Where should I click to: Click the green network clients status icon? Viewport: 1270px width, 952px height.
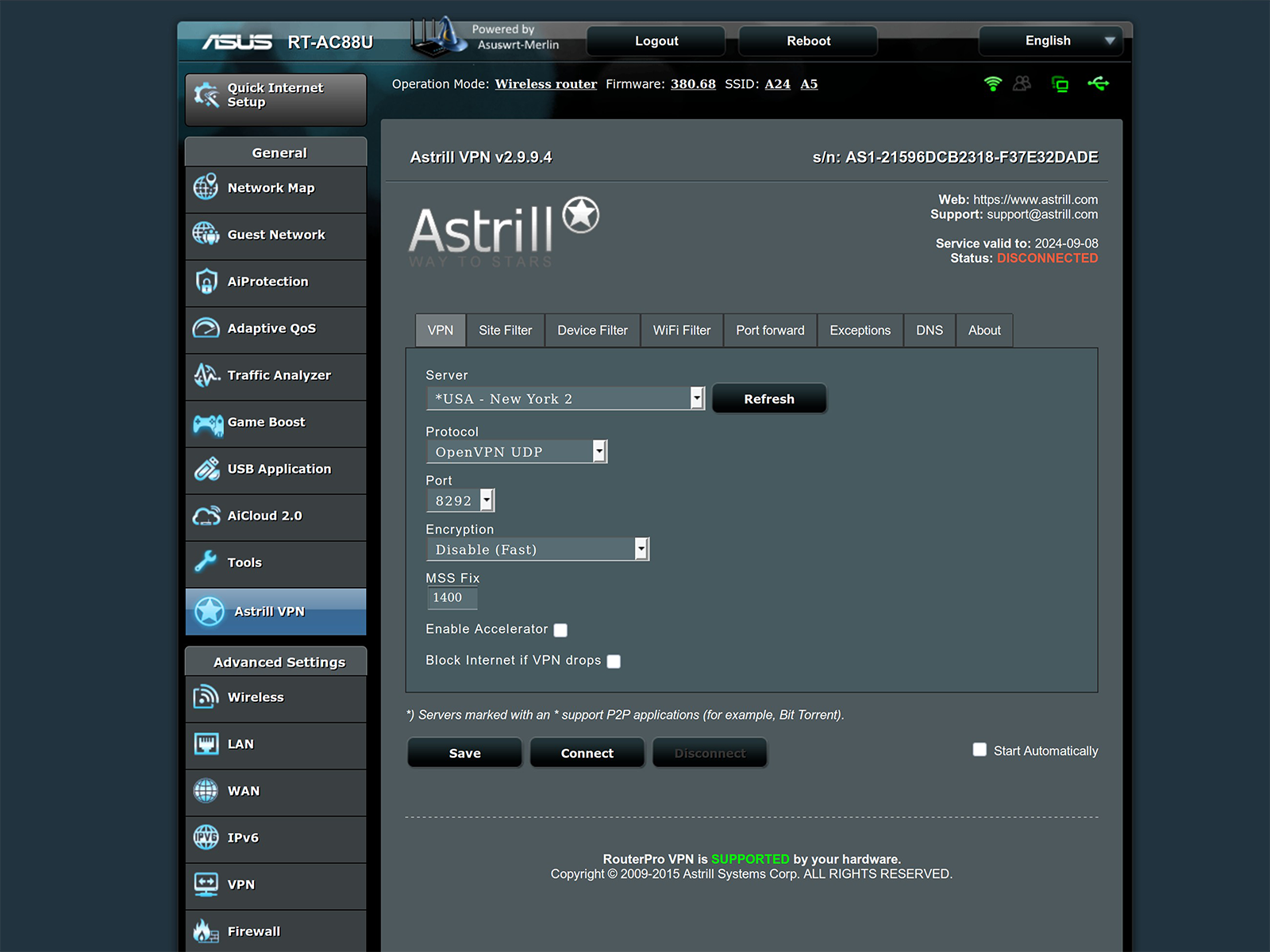[1060, 83]
